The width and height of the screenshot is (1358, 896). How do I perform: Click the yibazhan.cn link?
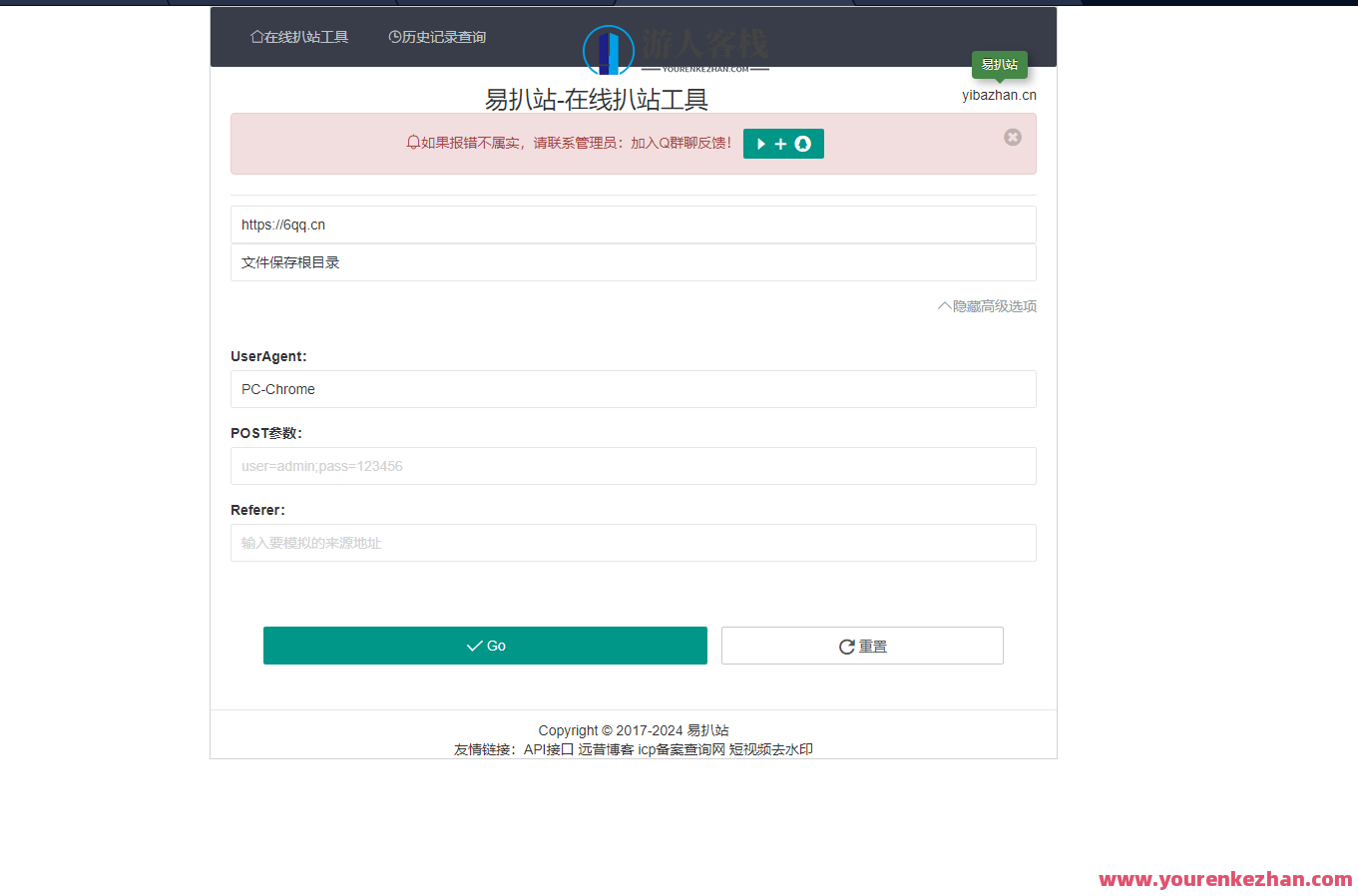[x=999, y=94]
